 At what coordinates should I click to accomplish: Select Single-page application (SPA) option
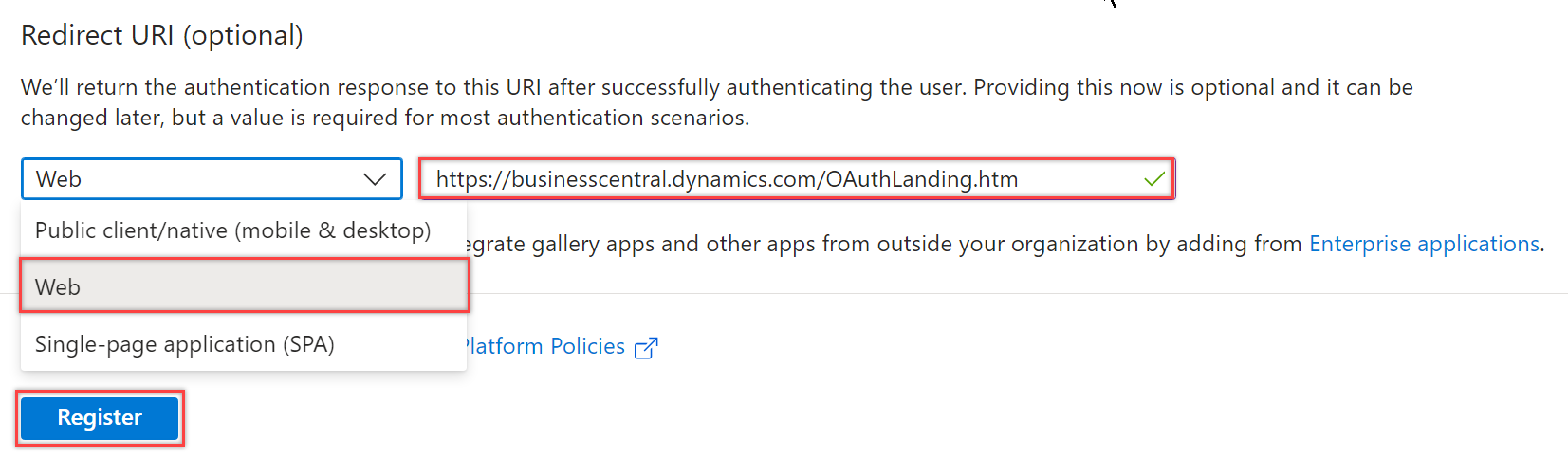[185, 344]
